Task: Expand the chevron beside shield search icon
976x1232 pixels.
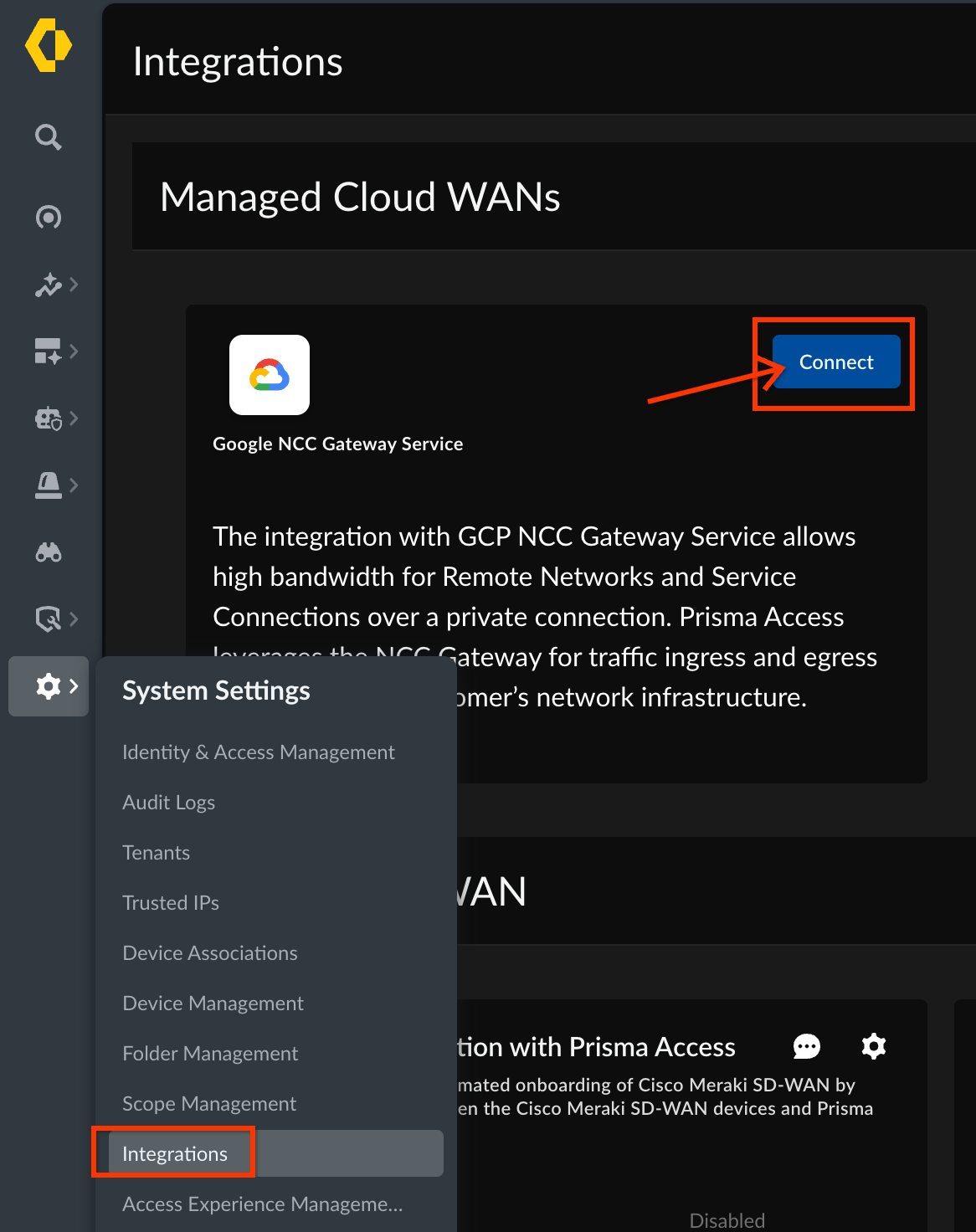Action: [74, 619]
